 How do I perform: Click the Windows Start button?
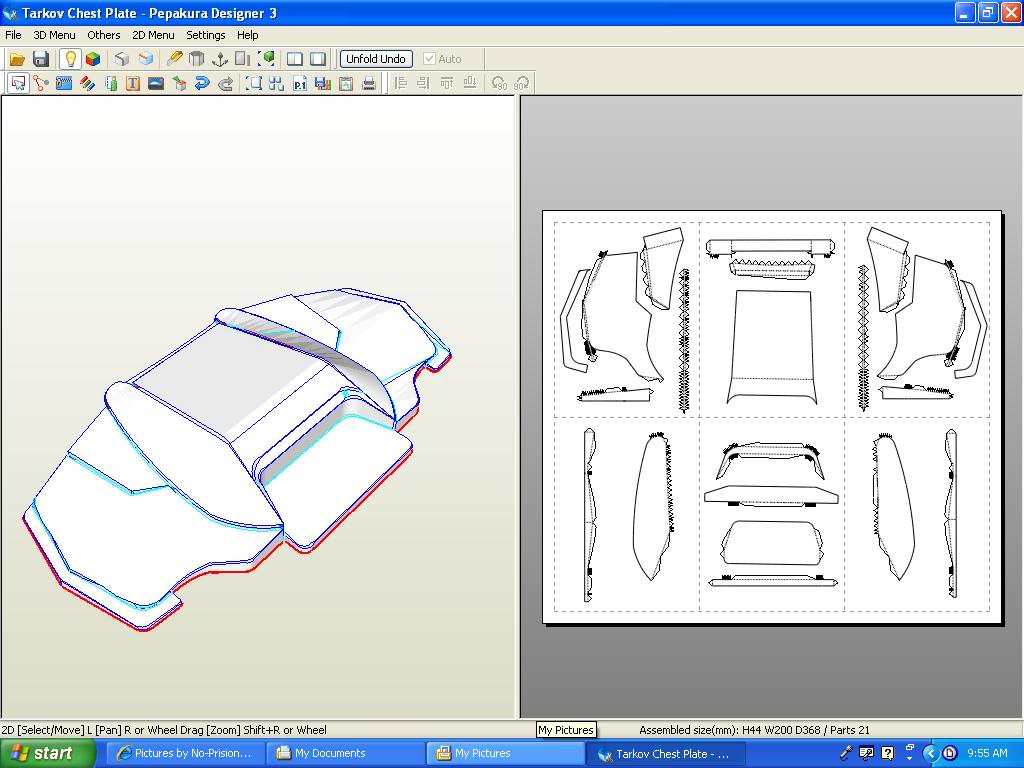(x=42, y=753)
